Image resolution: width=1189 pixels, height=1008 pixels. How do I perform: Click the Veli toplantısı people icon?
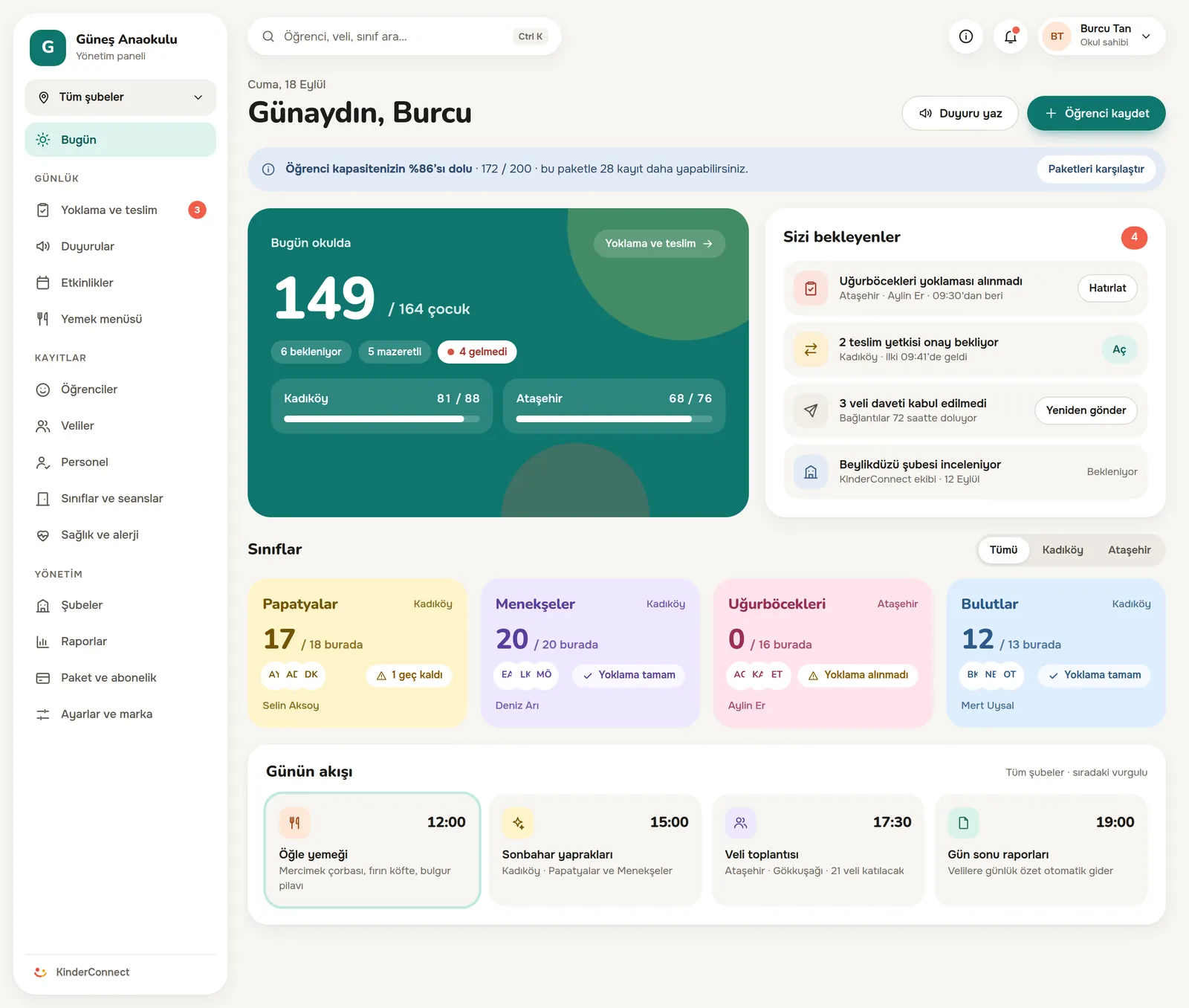pyautogui.click(x=740, y=822)
